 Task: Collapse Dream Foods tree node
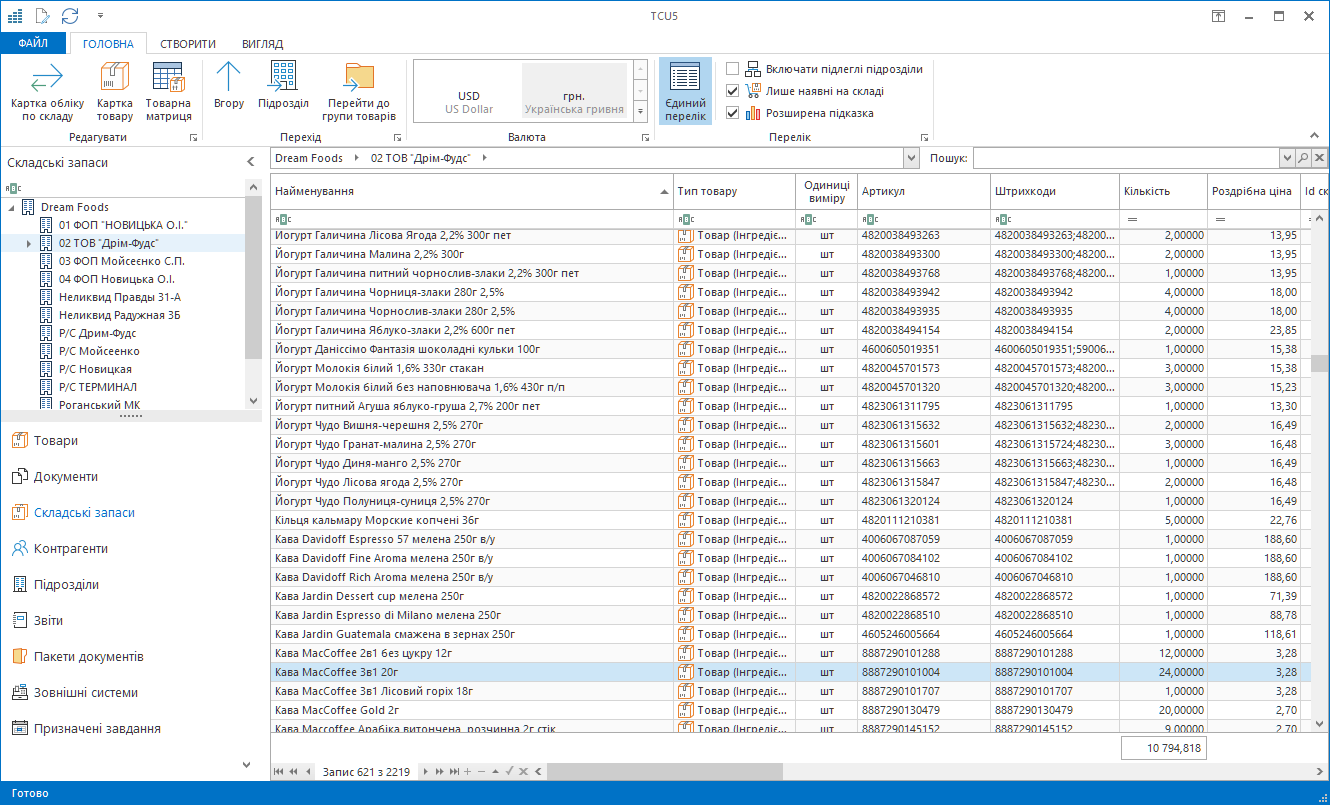pos(11,207)
